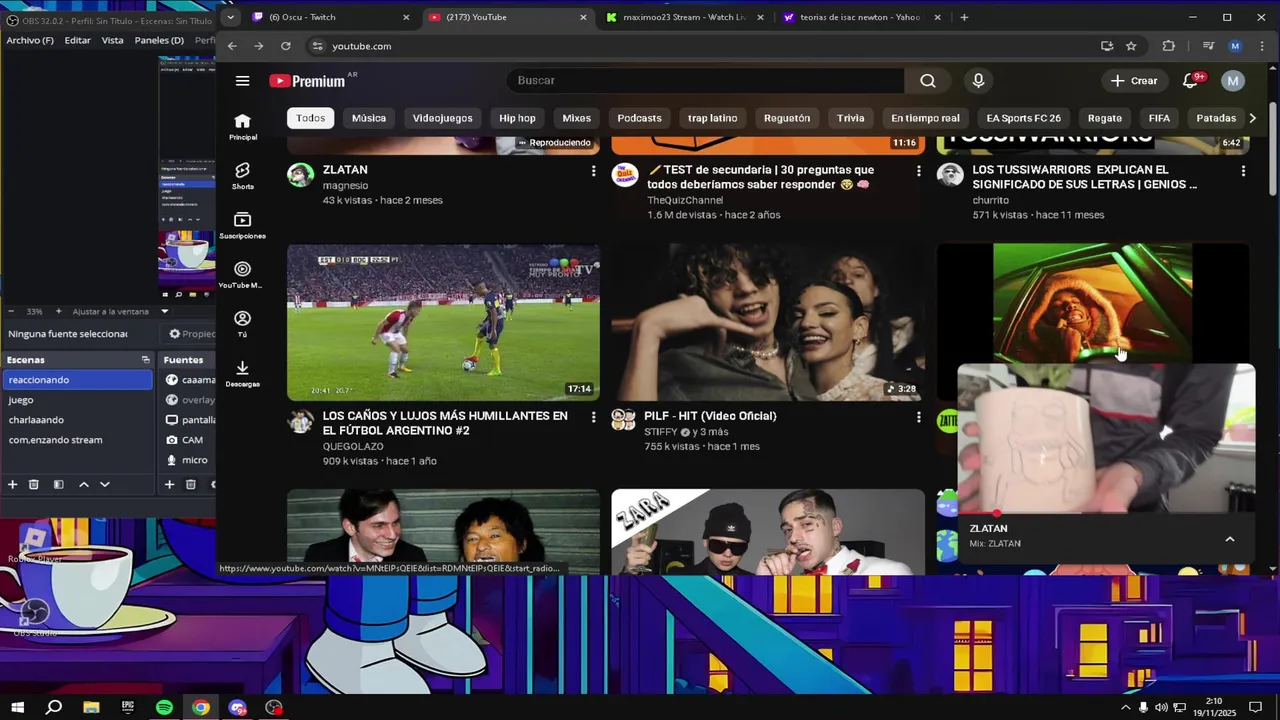Open TheQuizChannel channel link
This screenshot has width=1280, height=720.
tap(685, 200)
